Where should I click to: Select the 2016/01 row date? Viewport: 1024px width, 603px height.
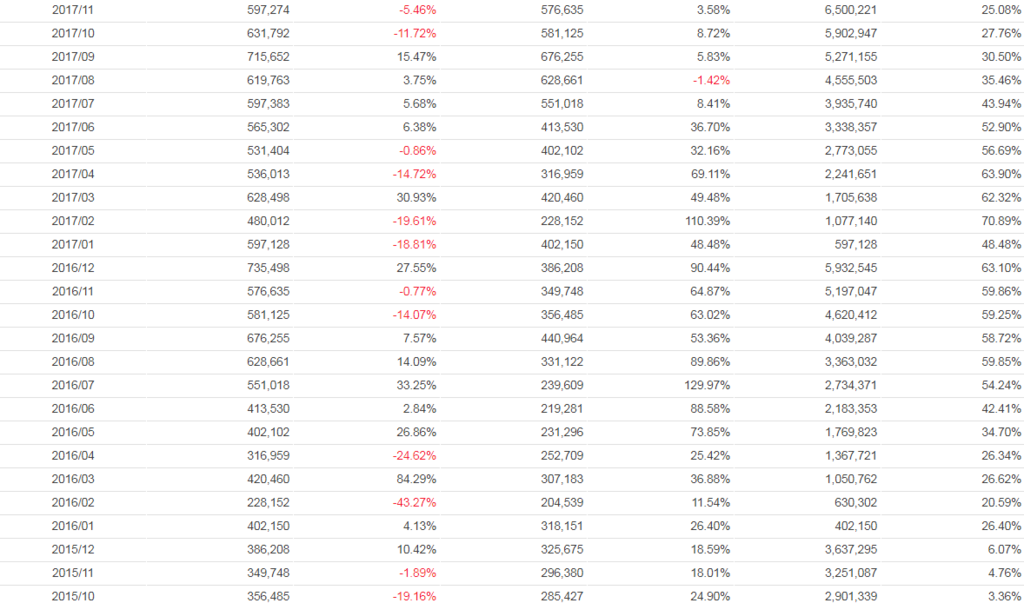pos(71,526)
